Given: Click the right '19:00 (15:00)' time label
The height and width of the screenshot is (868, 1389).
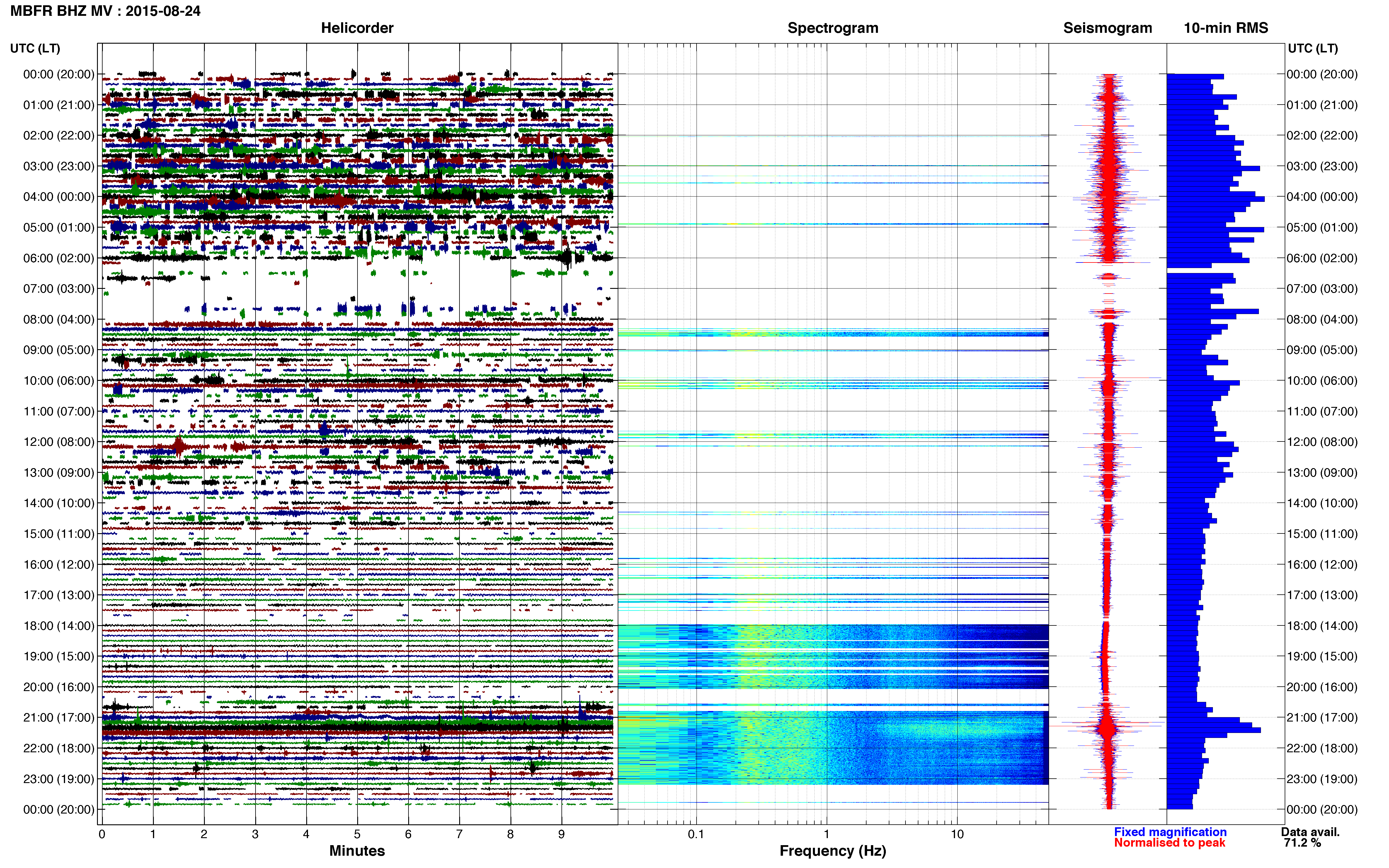Looking at the screenshot, I should click(x=1322, y=656).
